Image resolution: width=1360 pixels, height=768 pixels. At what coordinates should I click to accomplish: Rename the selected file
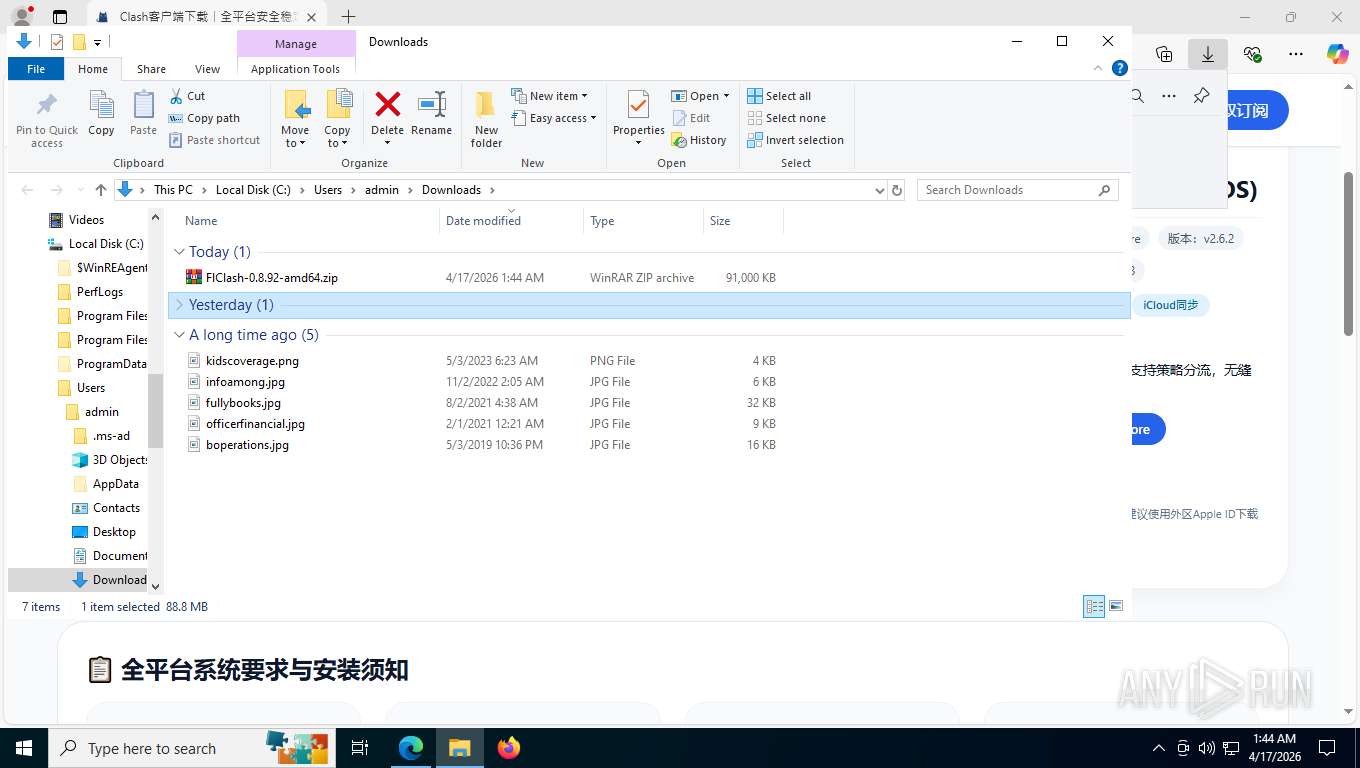tap(431, 112)
